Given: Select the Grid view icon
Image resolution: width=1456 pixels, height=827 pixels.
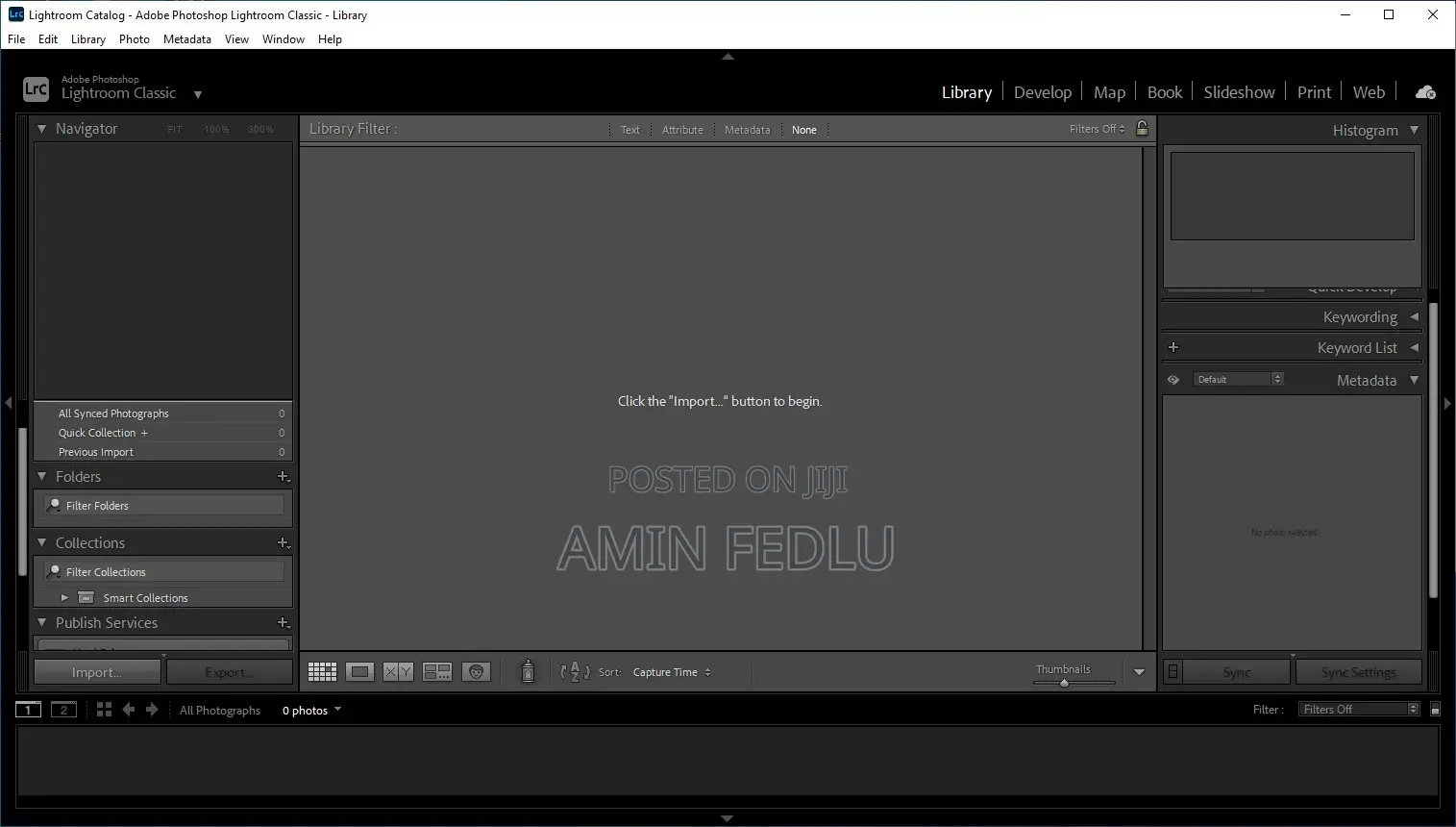Looking at the screenshot, I should (322, 671).
